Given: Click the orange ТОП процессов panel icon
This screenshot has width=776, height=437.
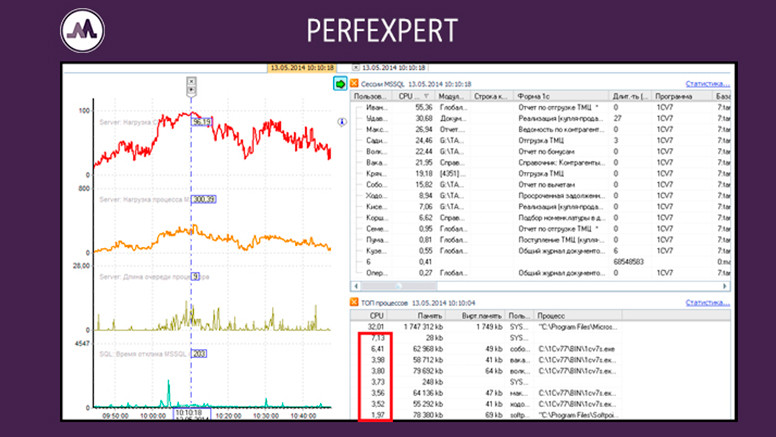Looking at the screenshot, I should coord(353,301).
